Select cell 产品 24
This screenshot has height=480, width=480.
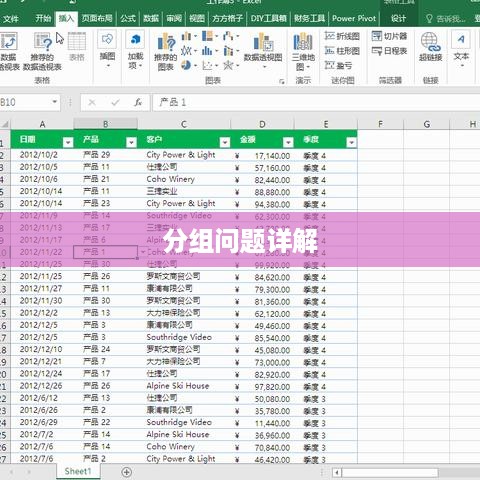(106, 350)
